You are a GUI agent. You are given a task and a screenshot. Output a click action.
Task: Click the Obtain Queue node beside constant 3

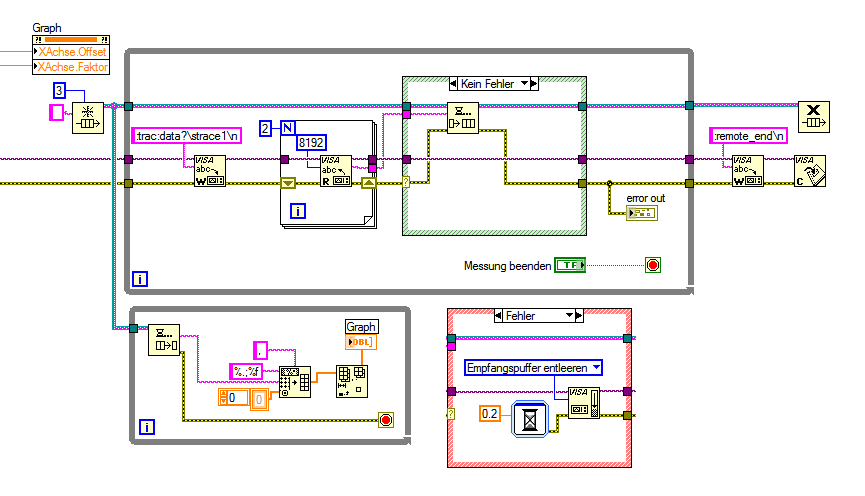[88, 118]
